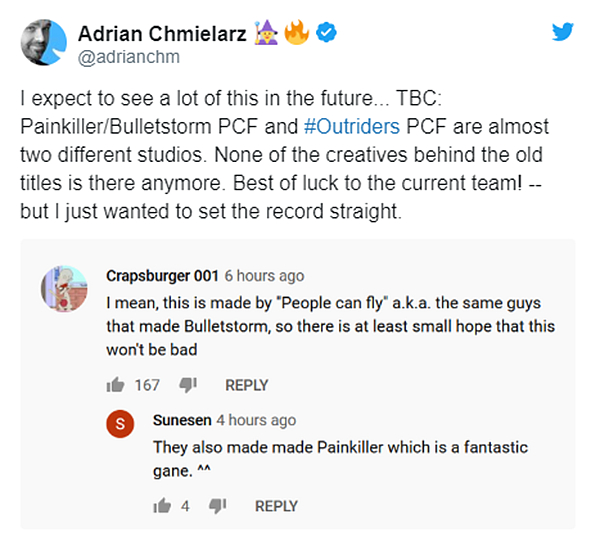The width and height of the screenshot is (600, 537).
Task: Click the fire emoji next to name
Action: point(297,32)
